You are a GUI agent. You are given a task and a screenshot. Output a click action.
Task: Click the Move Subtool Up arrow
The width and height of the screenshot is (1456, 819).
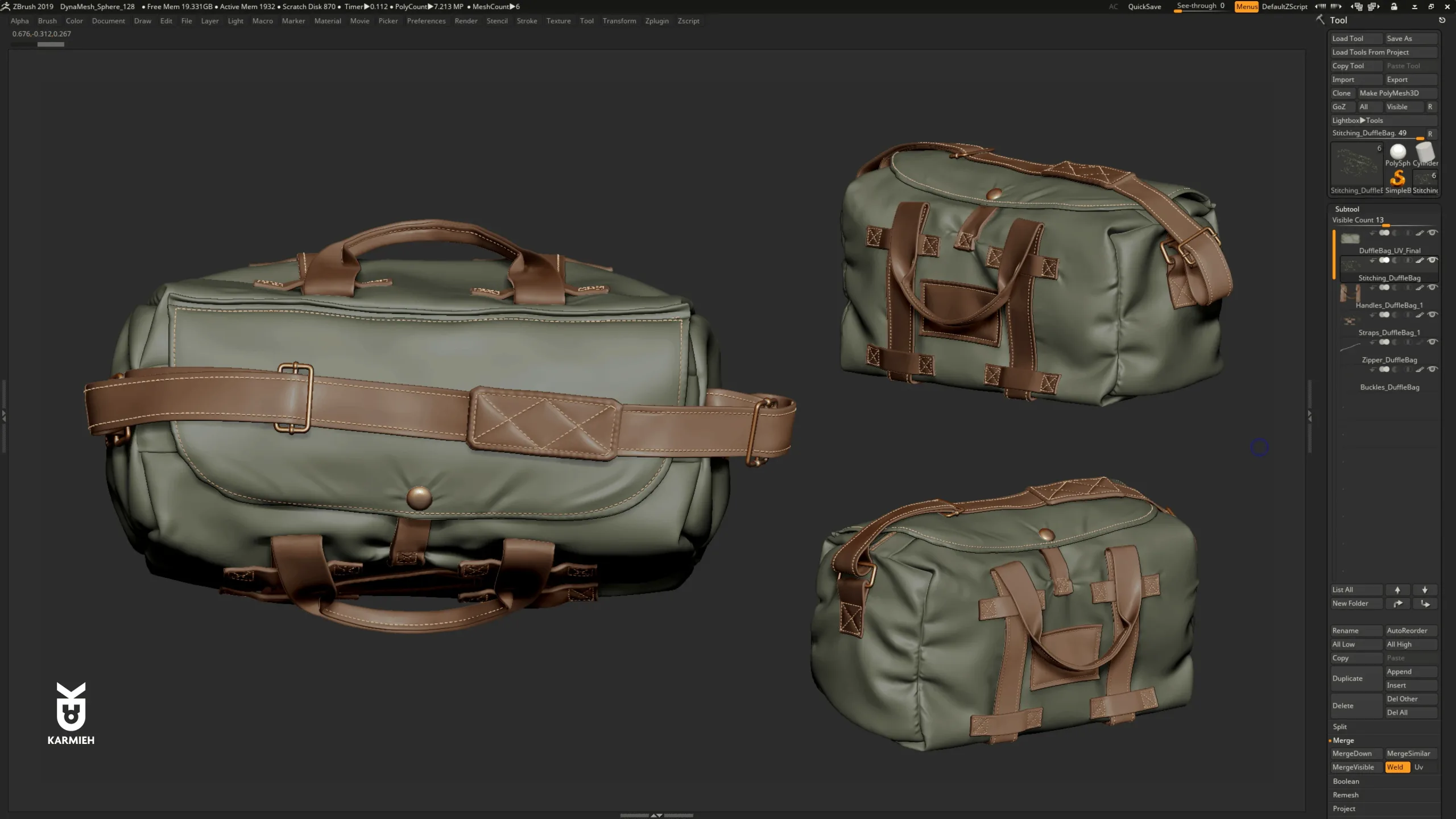[1397, 590]
